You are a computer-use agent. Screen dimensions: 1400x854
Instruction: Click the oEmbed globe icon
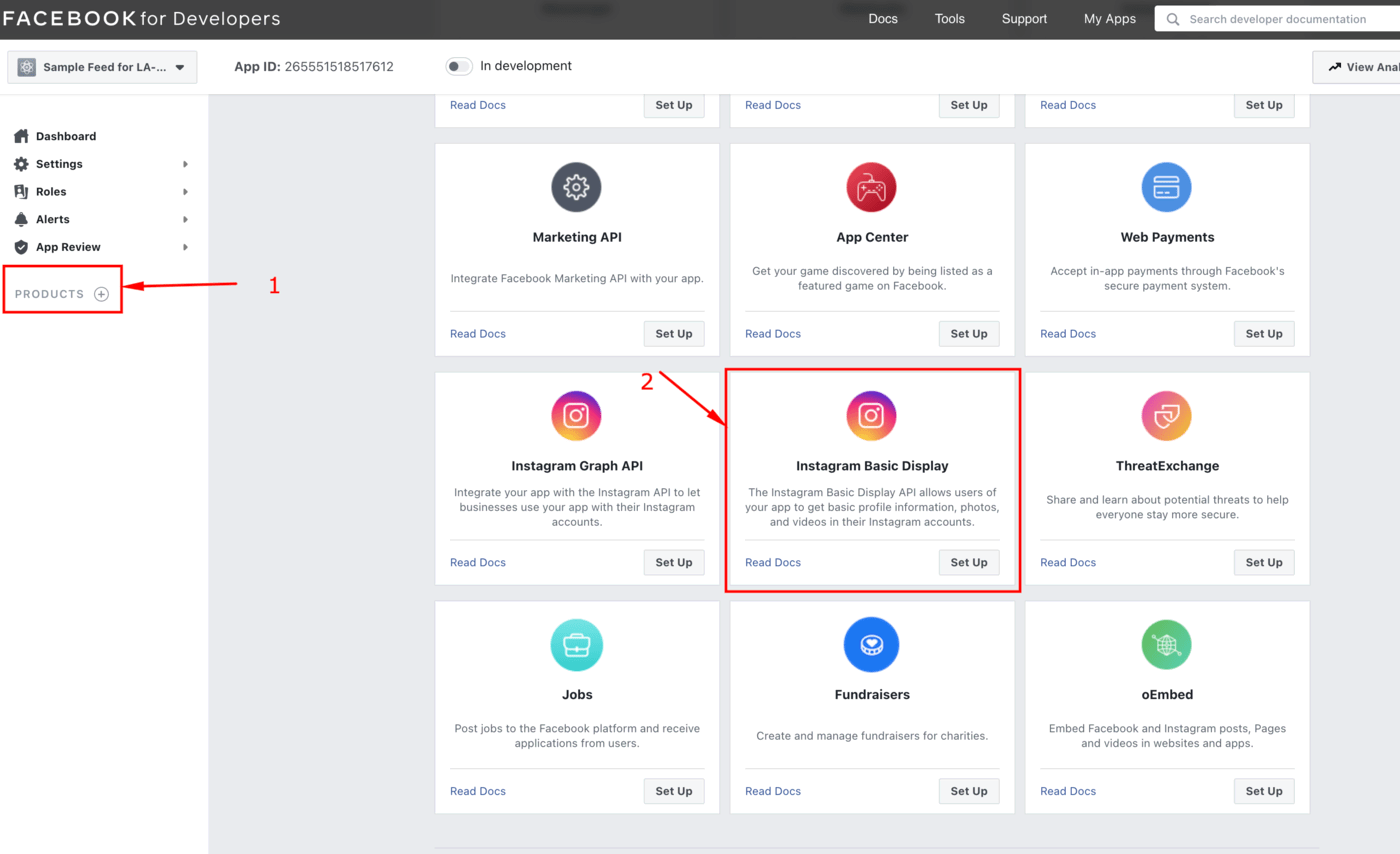coord(1166,644)
